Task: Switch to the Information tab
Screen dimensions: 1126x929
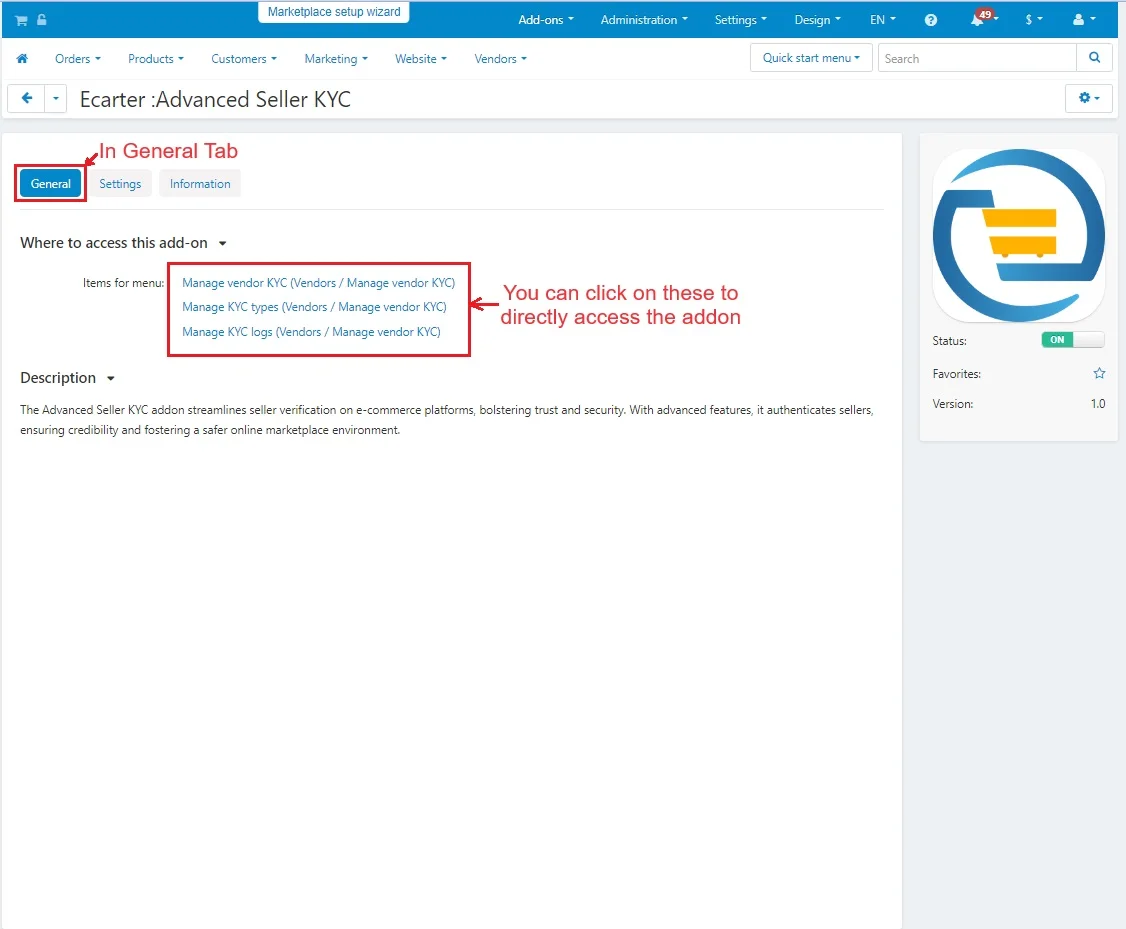Action: (x=200, y=184)
